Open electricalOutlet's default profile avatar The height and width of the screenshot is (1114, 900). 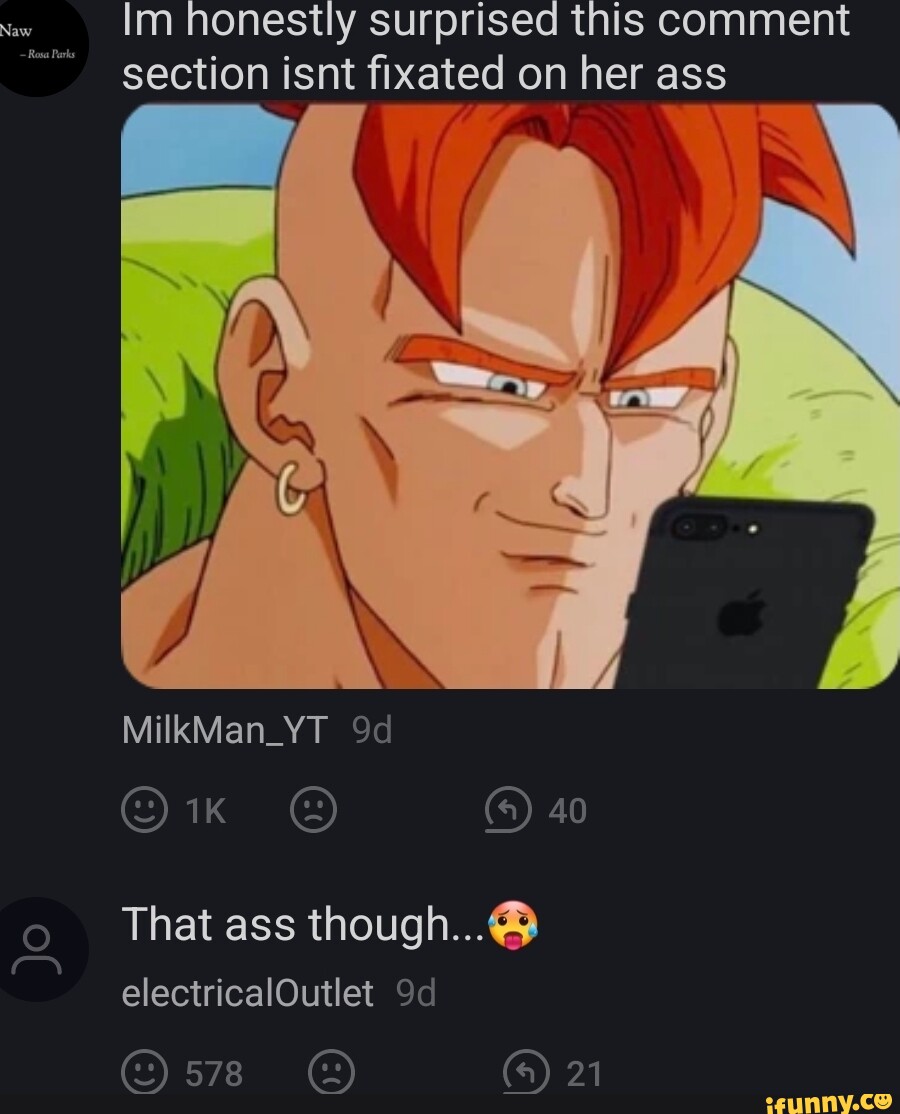[37, 949]
